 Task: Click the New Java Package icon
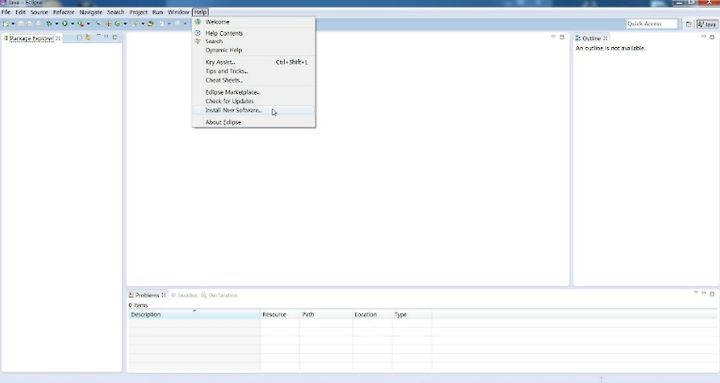coord(109,23)
